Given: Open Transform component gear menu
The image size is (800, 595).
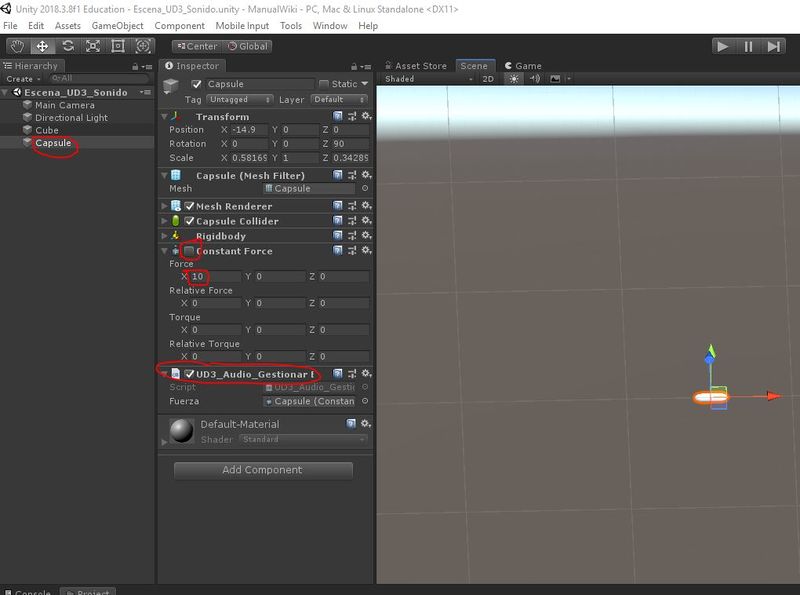Looking at the screenshot, I should click(366, 116).
